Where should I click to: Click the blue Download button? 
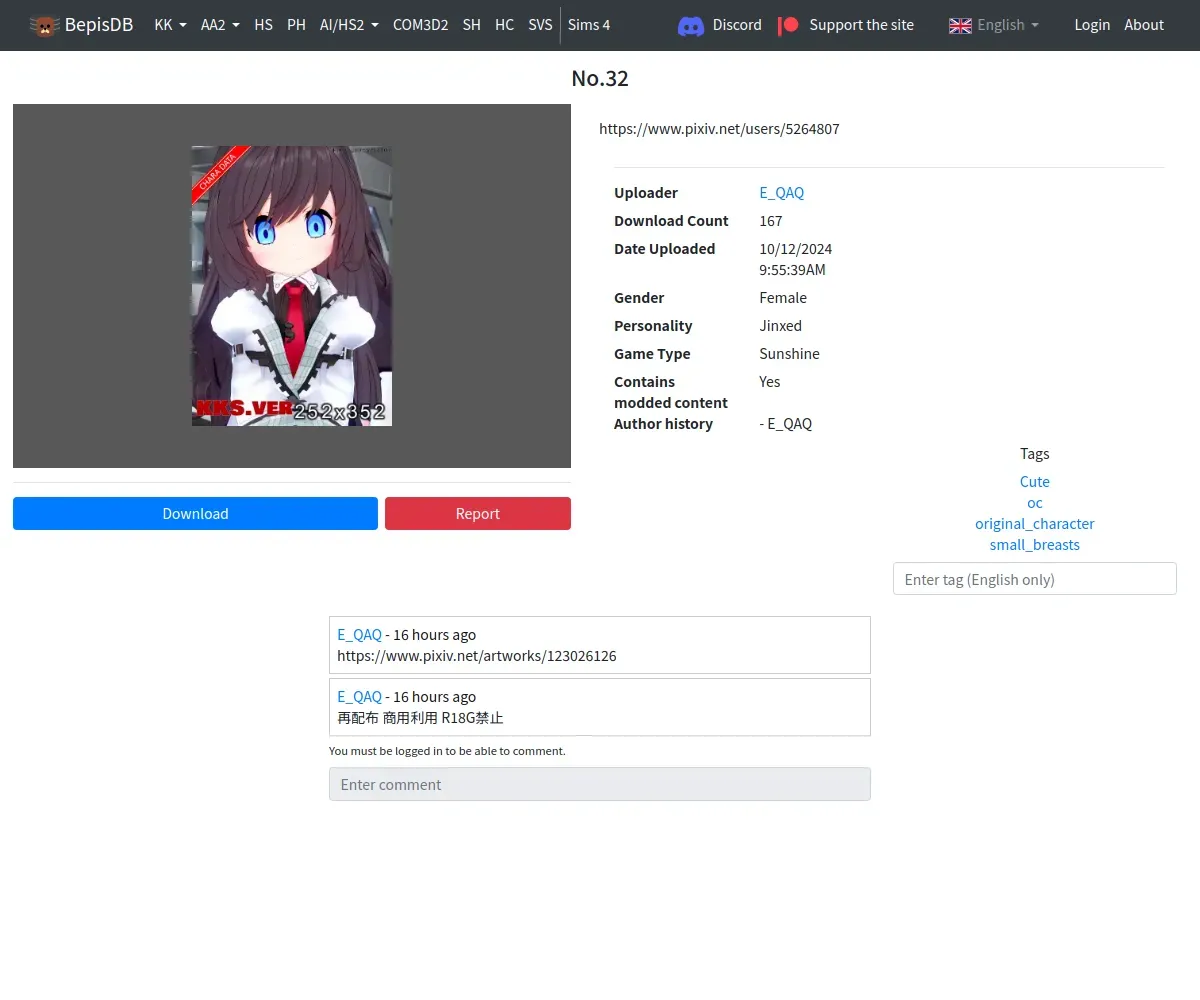point(195,514)
